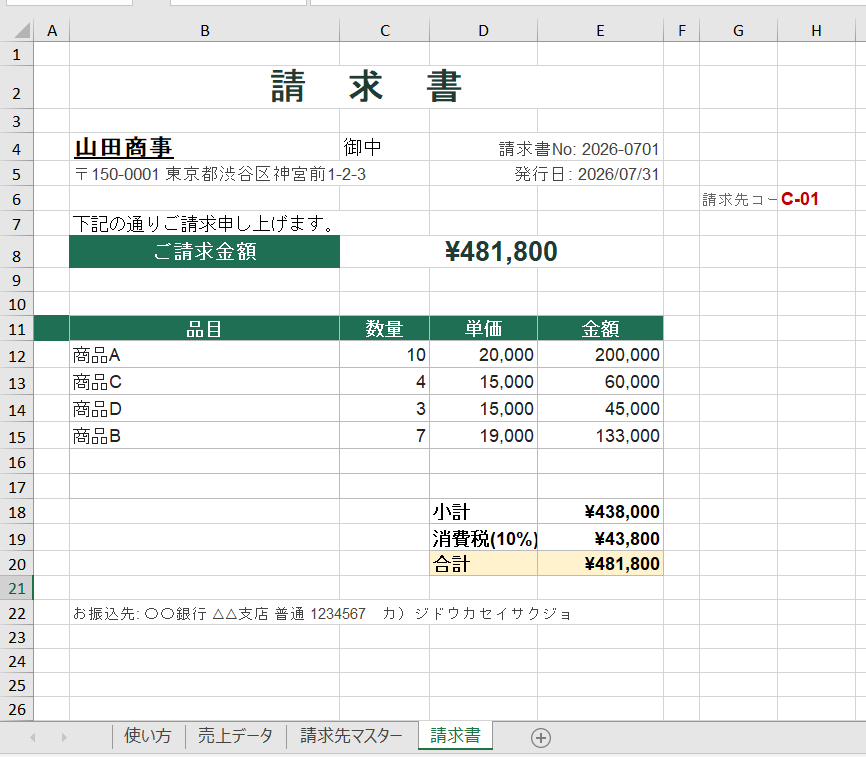Select the 数量 table header
The image size is (866, 757).
(384, 329)
